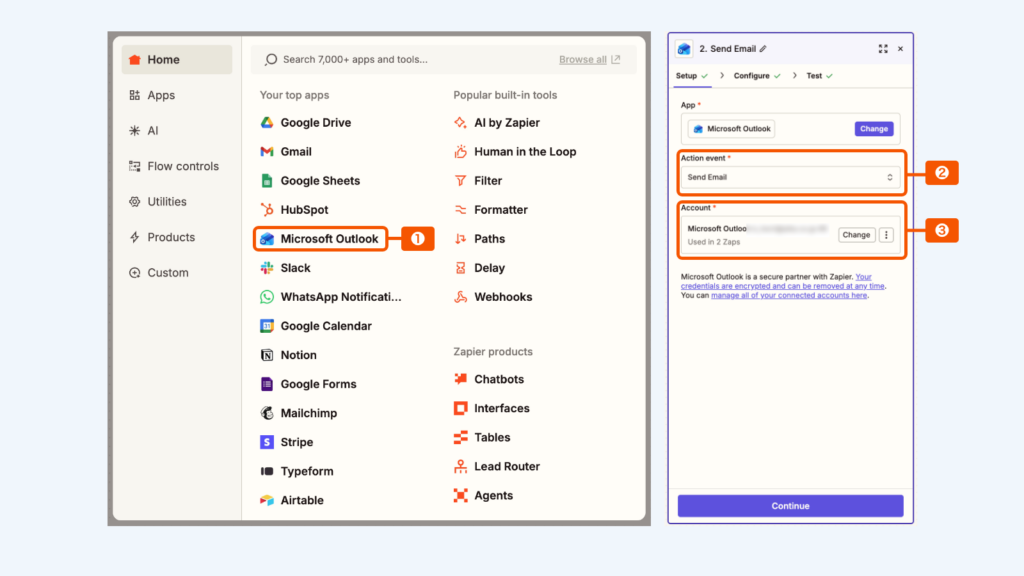Open the Action event dropdown
This screenshot has width=1024, height=576.
(790, 177)
